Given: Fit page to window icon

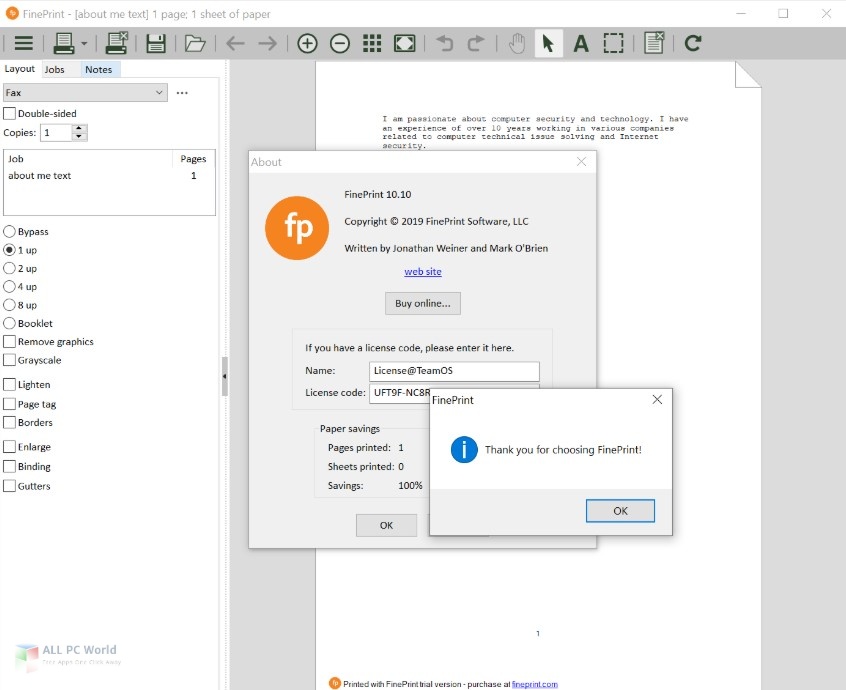Looking at the screenshot, I should pos(405,43).
